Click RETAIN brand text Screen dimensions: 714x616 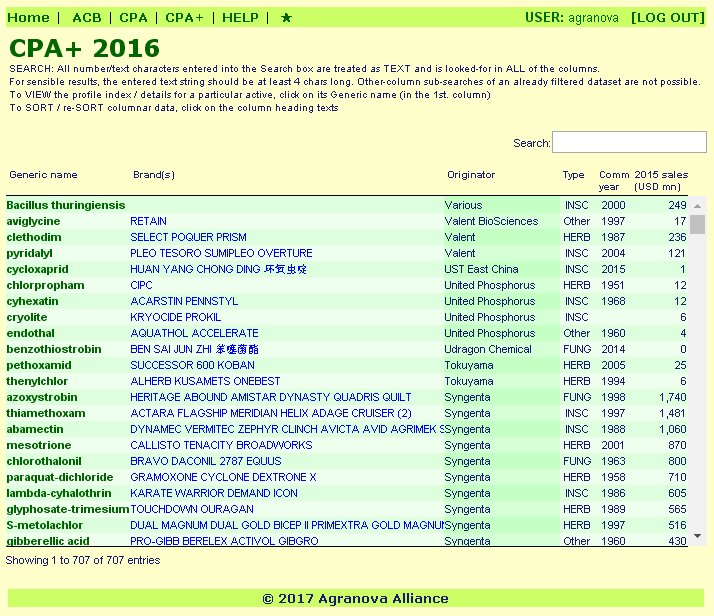148,221
